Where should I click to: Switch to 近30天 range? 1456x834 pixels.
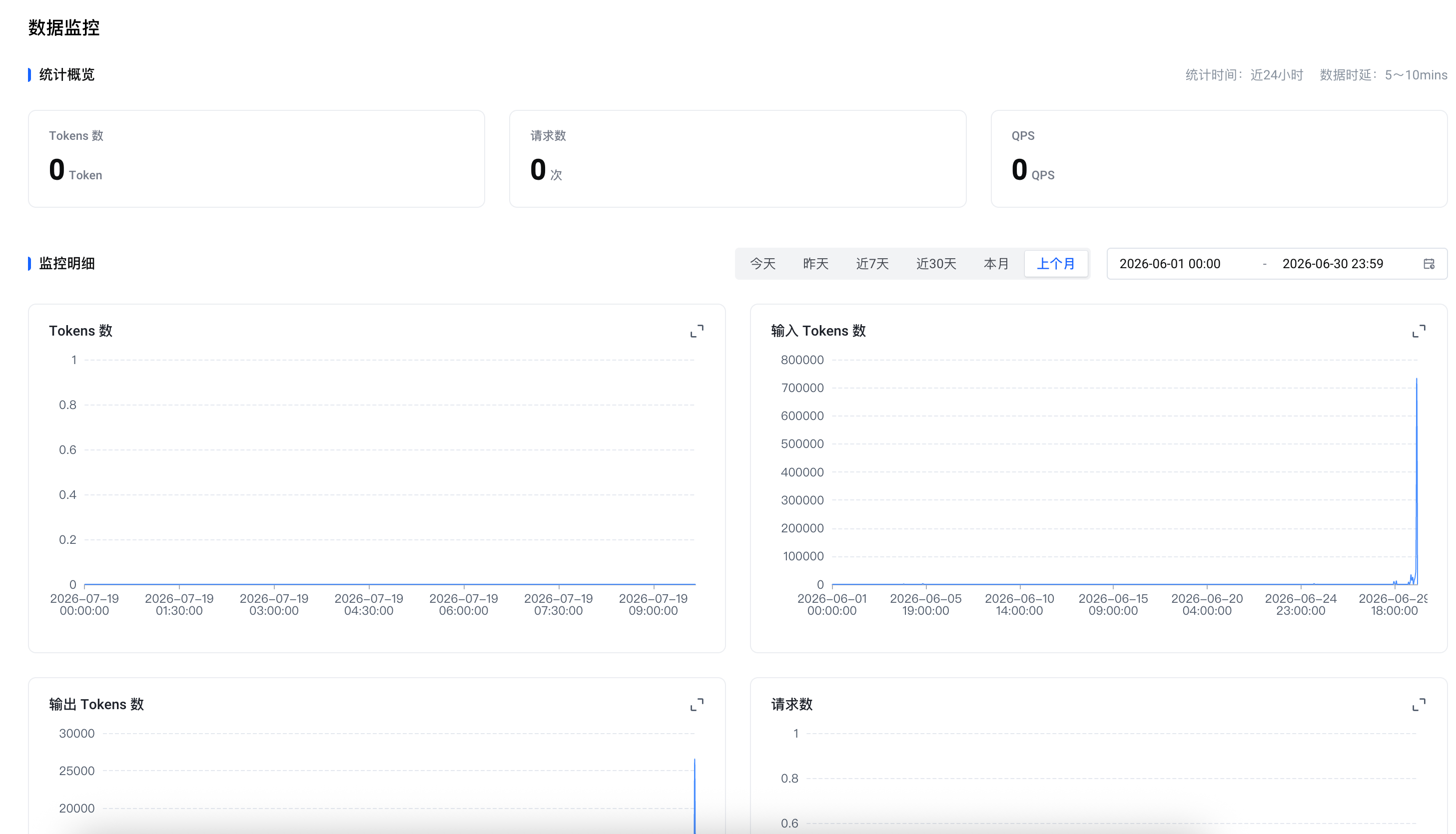[x=936, y=264]
